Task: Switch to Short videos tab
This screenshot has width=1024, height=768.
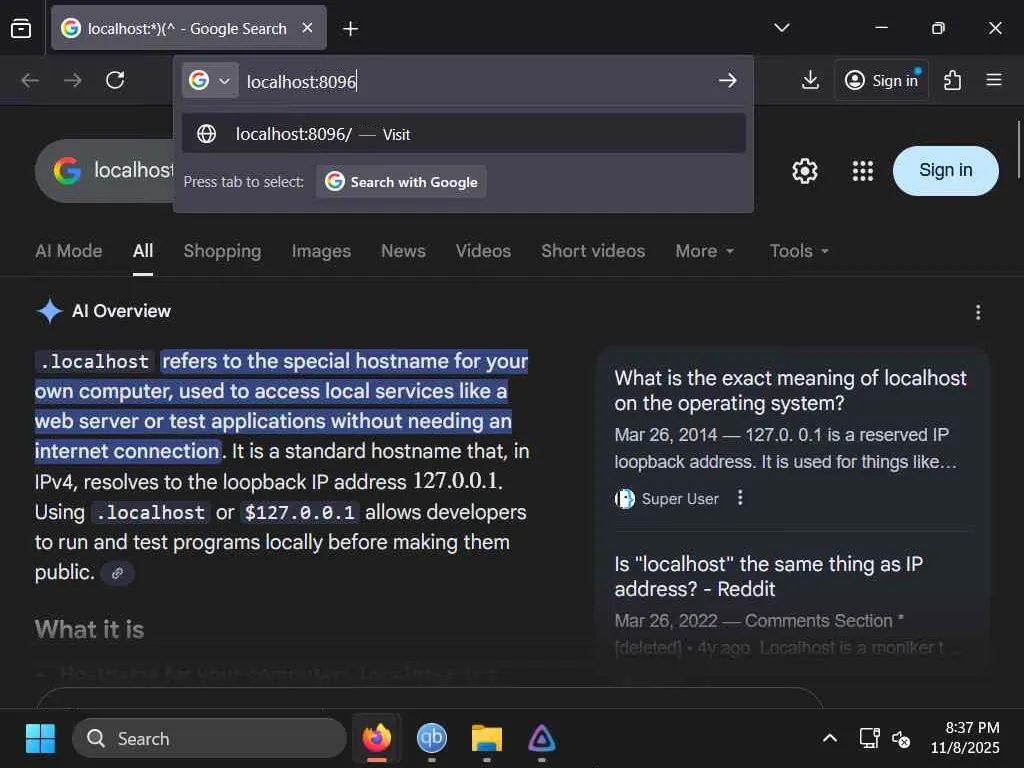Action: pyautogui.click(x=593, y=251)
